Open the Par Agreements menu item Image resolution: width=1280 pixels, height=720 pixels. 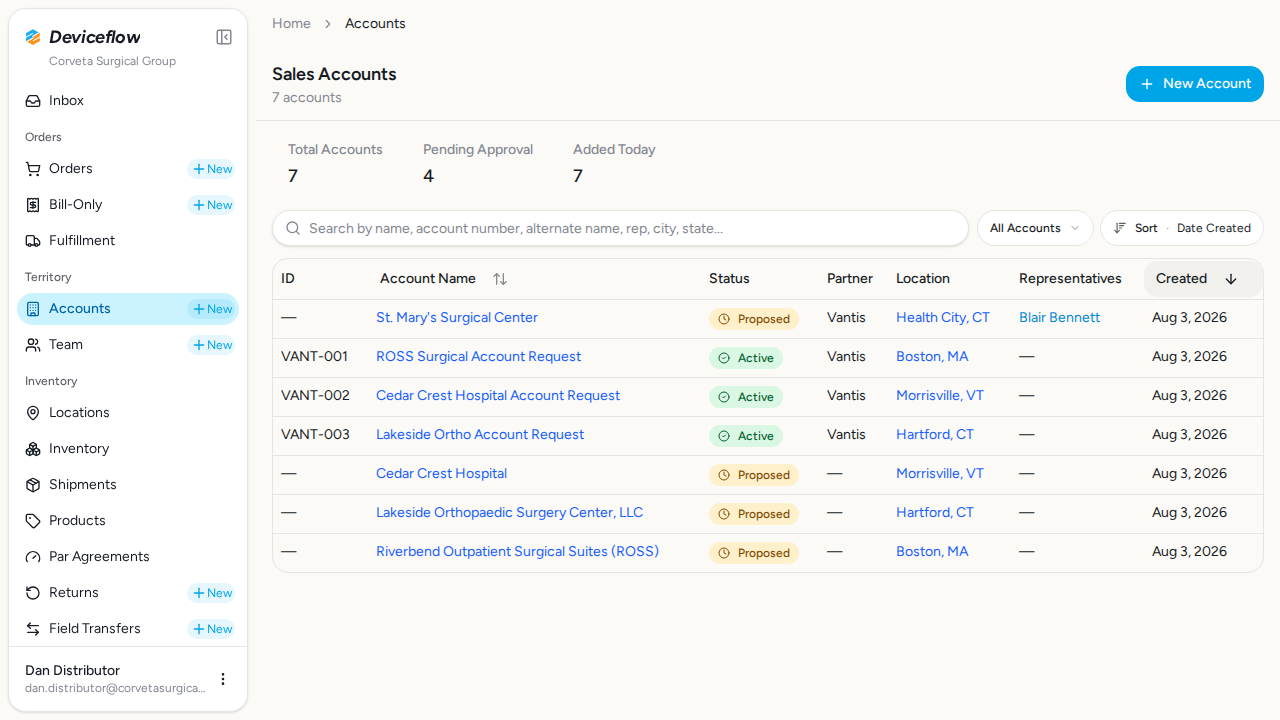(128, 557)
